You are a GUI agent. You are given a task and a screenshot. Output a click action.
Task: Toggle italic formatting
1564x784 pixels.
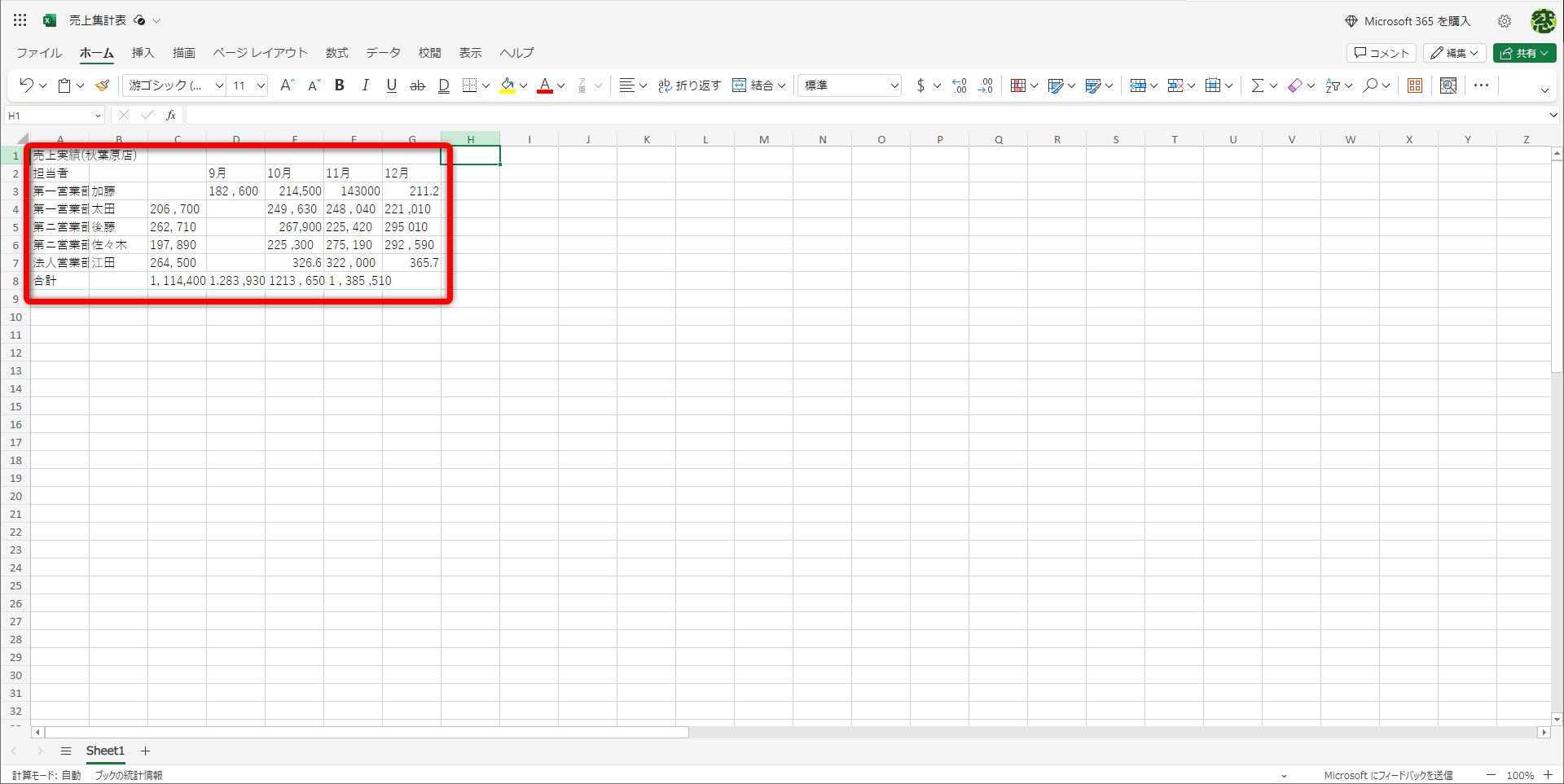[x=365, y=85]
